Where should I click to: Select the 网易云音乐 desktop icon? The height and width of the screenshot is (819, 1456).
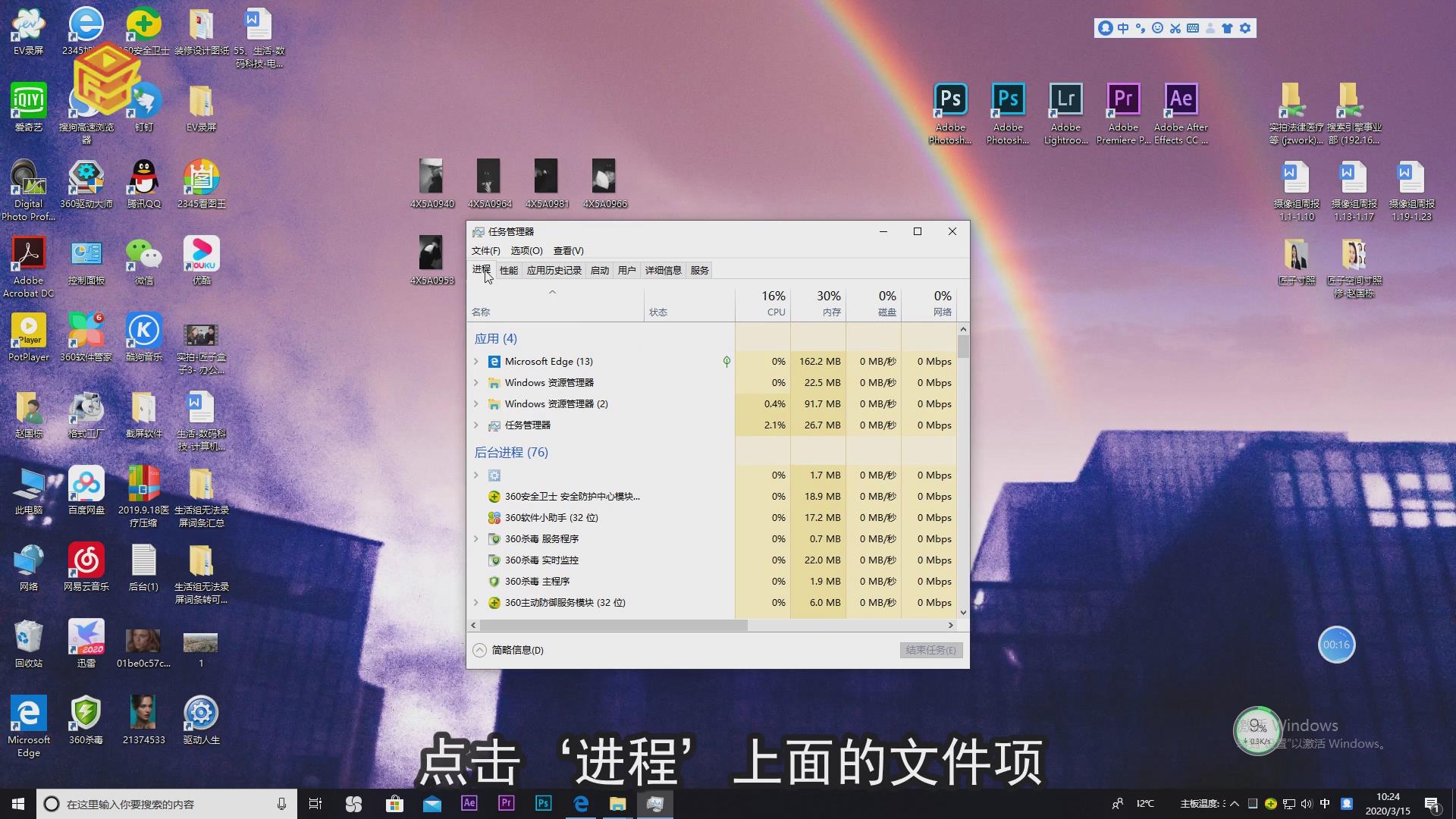86,567
